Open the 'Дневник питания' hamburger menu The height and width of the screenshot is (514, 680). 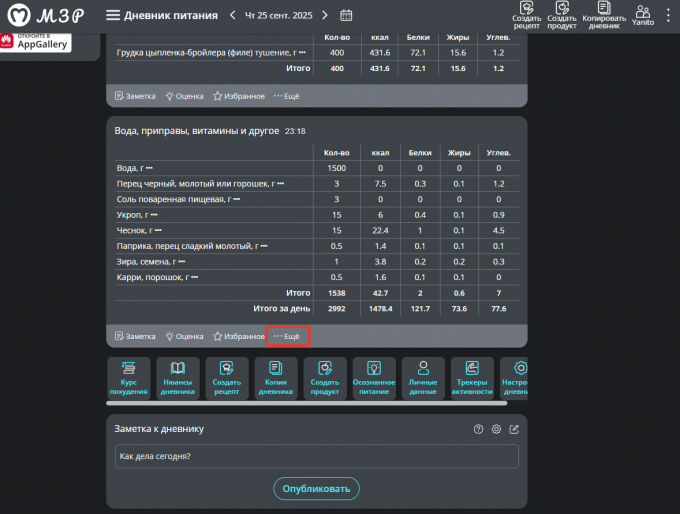point(113,15)
